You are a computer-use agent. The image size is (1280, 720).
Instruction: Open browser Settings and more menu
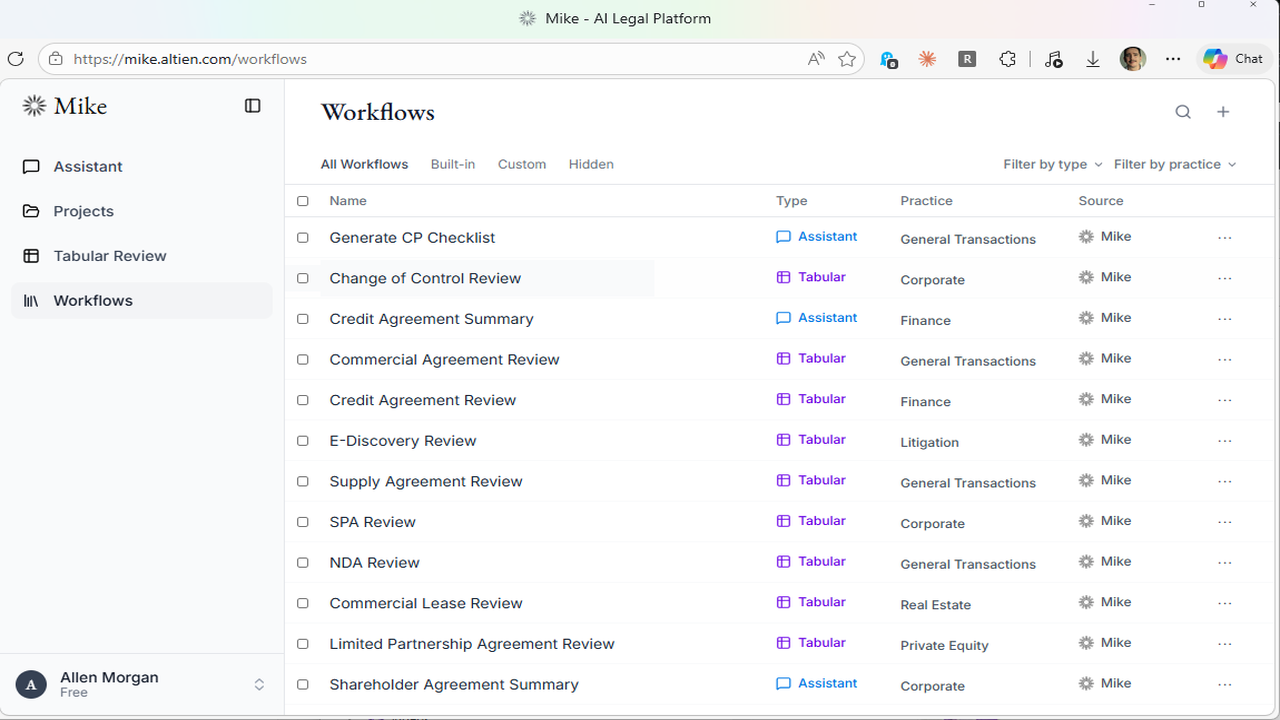click(1173, 59)
